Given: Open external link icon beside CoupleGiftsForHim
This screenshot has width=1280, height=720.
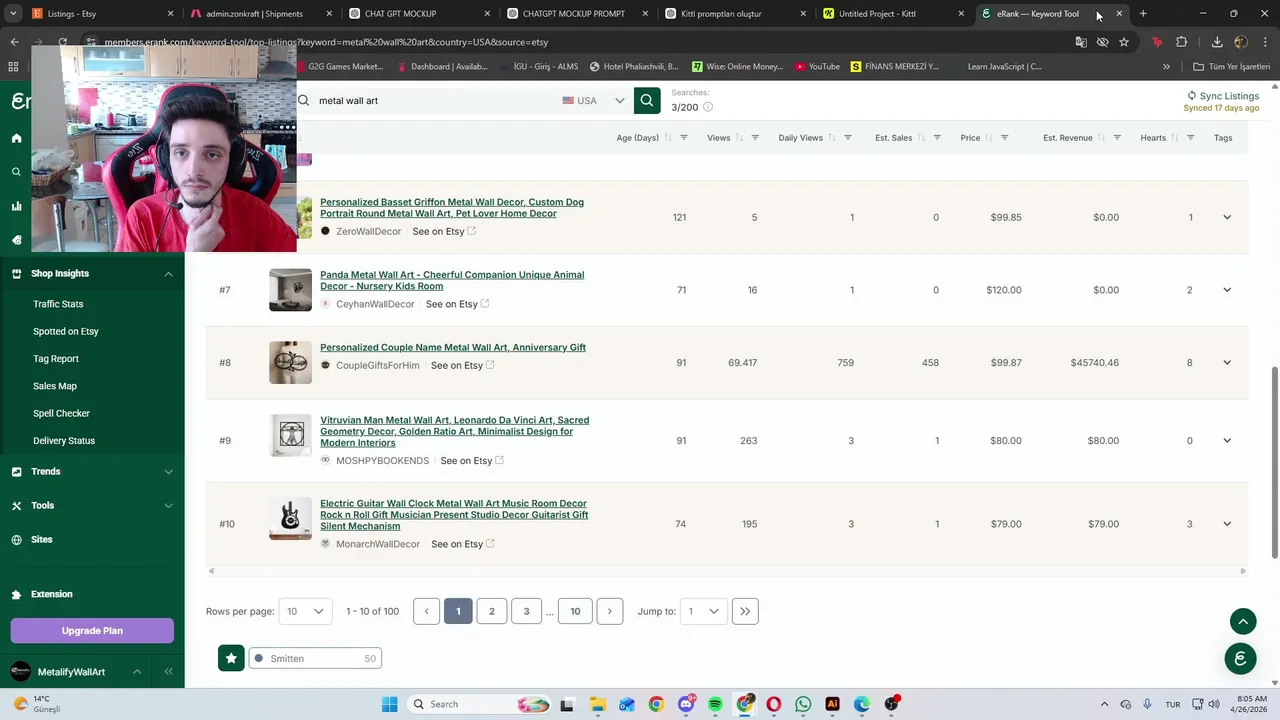Looking at the screenshot, I should [490, 365].
